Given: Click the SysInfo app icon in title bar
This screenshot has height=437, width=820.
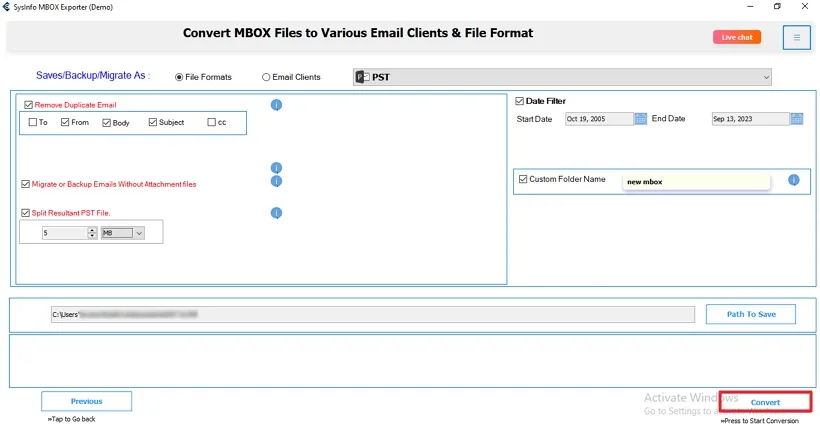Looking at the screenshot, I should point(8,7).
